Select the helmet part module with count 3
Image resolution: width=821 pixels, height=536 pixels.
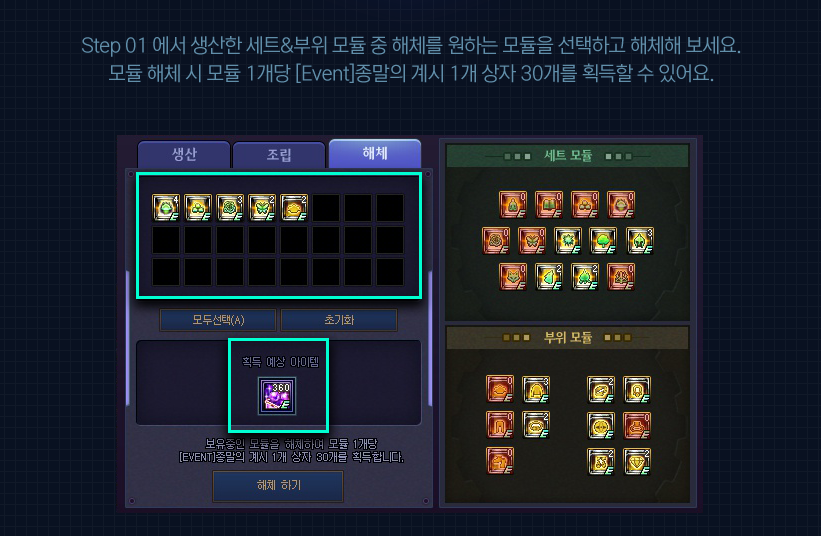[536, 389]
